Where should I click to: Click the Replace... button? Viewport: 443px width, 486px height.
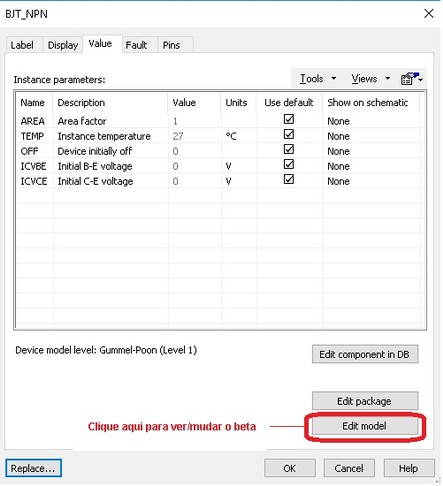33,468
